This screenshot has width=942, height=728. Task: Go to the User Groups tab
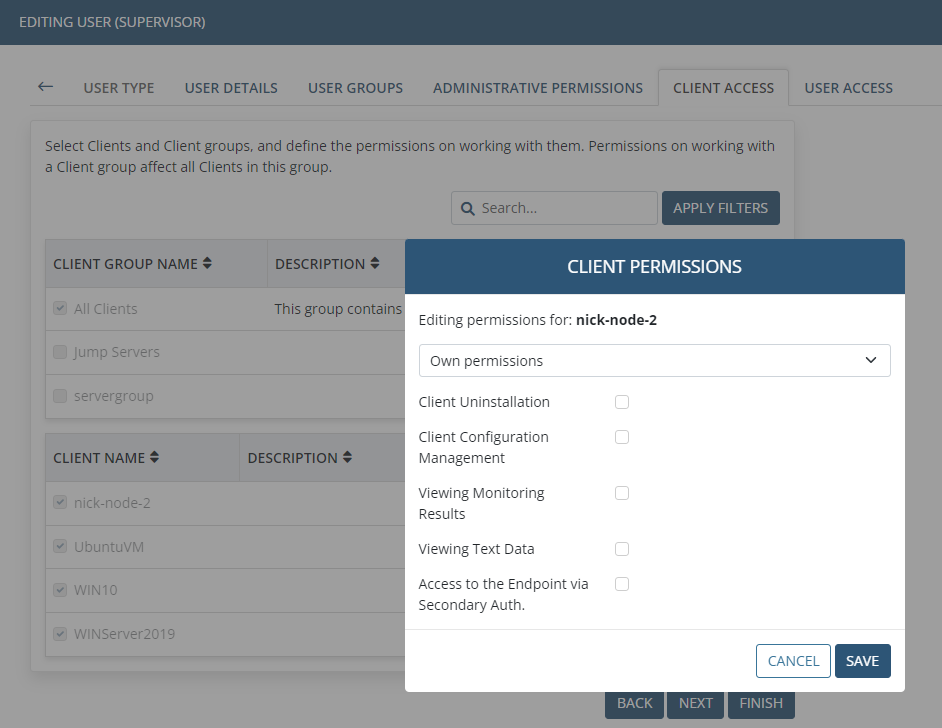click(x=355, y=88)
